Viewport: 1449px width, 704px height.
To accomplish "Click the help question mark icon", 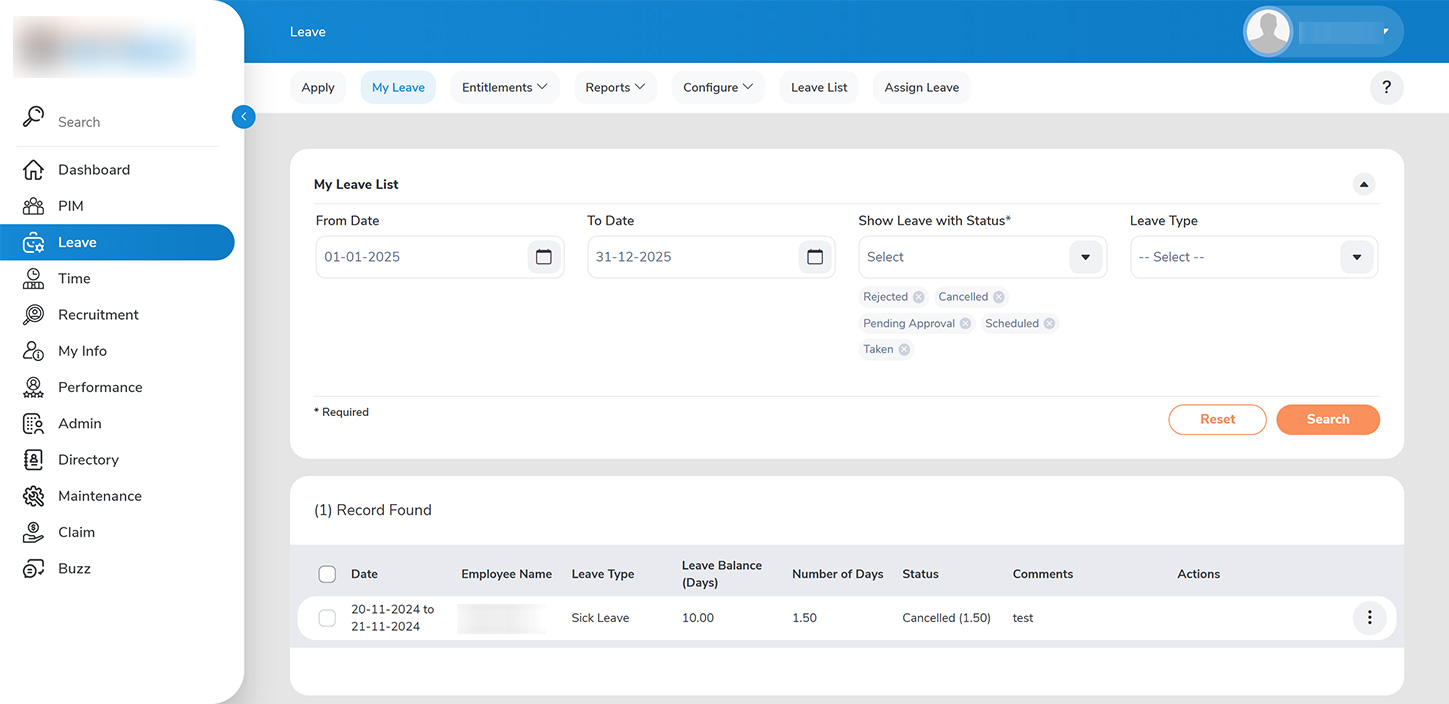I will click(x=1386, y=87).
